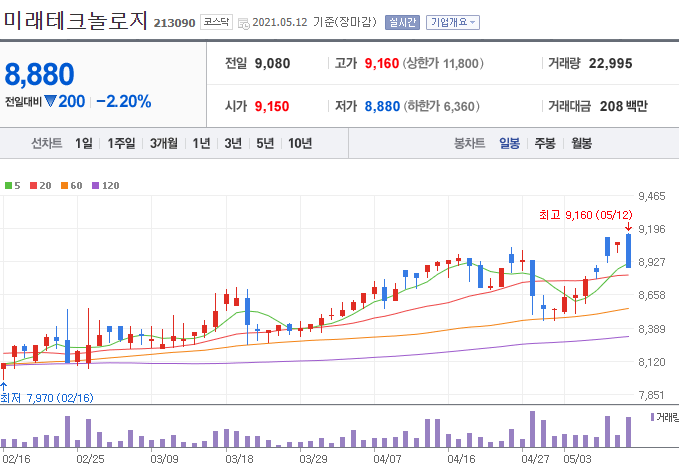The image size is (679, 472).
Task: Click the stock code 213090
Action: tap(175, 23)
